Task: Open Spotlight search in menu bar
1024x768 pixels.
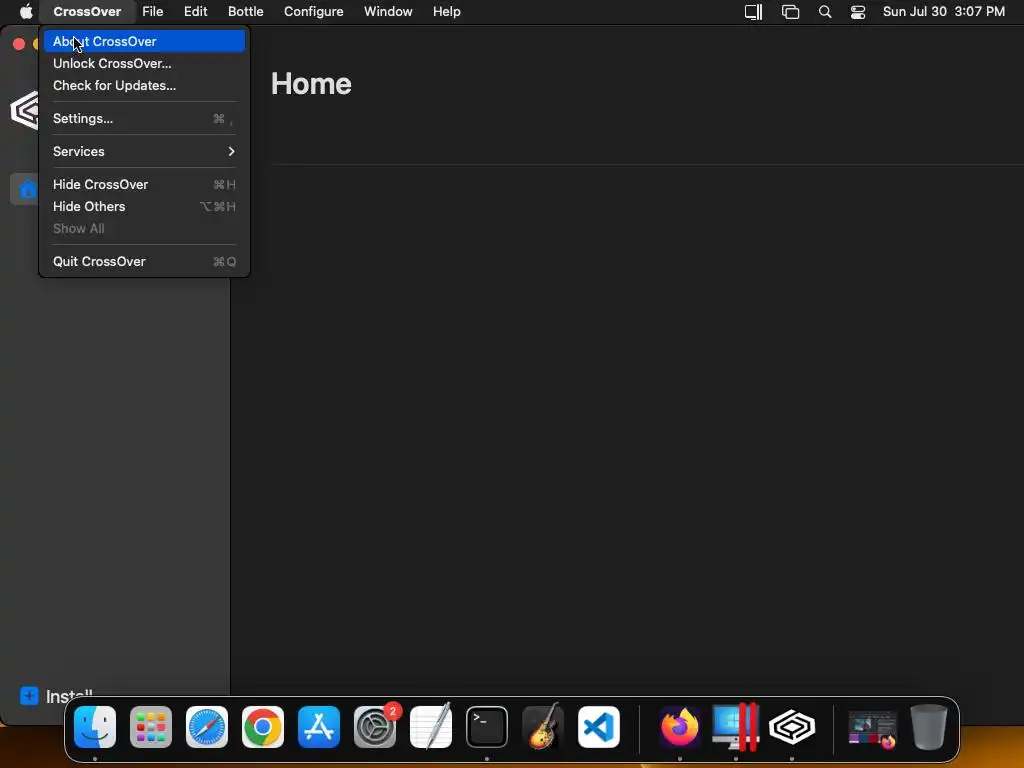Action: click(x=825, y=12)
